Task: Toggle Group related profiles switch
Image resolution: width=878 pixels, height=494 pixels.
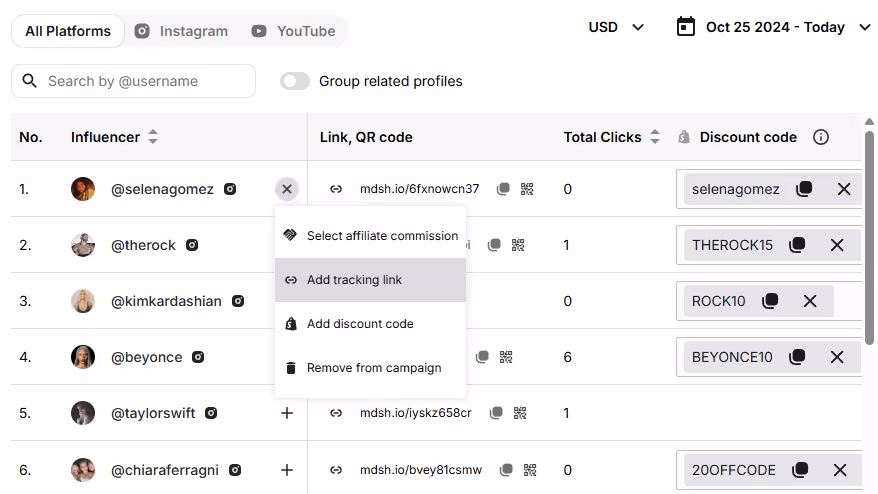Action: pos(295,81)
